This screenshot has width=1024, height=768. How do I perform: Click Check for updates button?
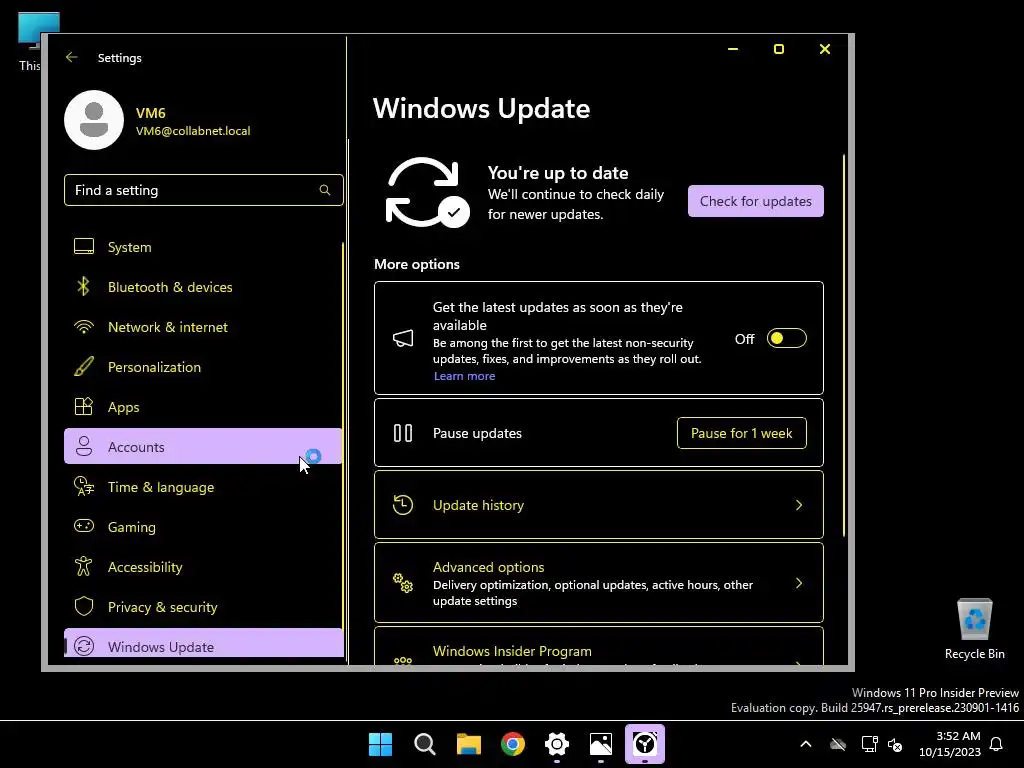pos(756,201)
